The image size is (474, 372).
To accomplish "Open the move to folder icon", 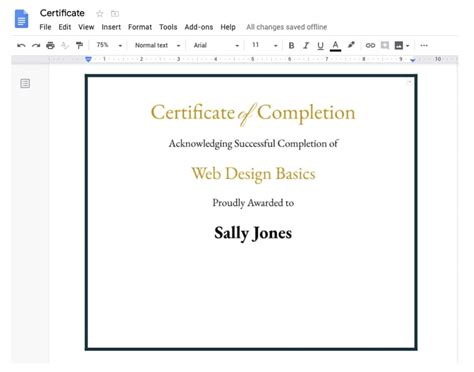I will (x=115, y=14).
